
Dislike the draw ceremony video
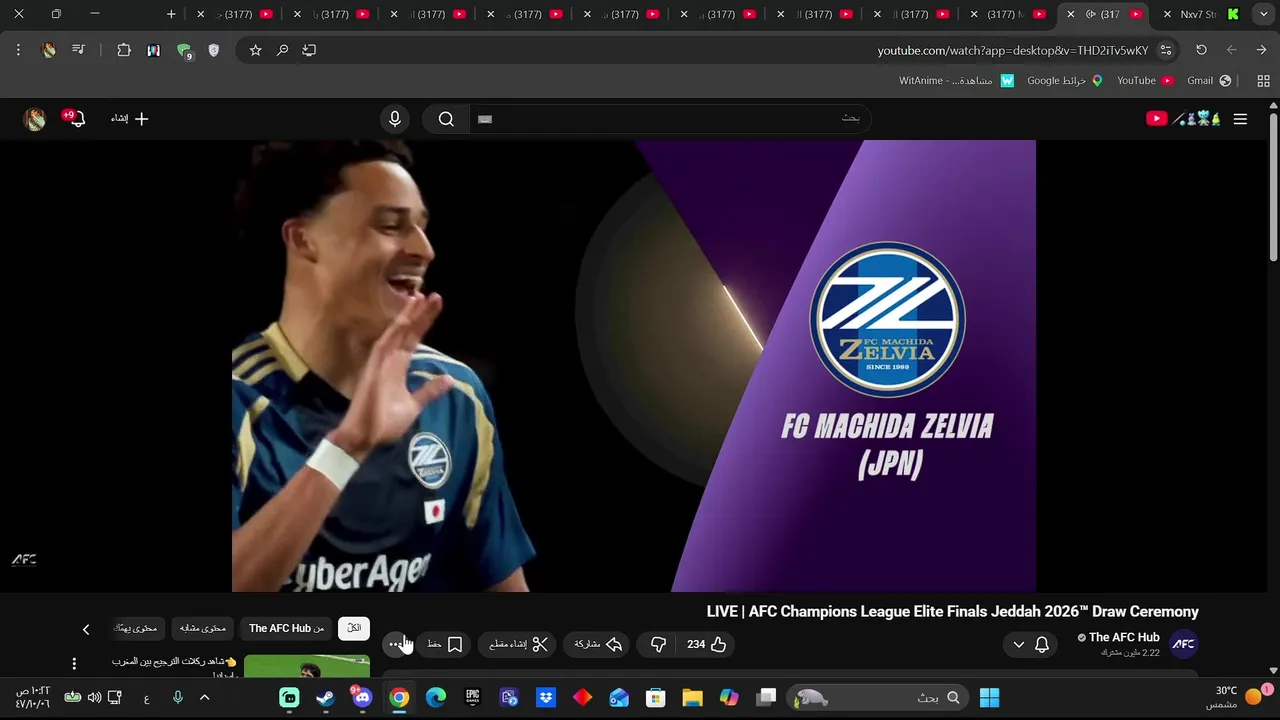tap(658, 645)
